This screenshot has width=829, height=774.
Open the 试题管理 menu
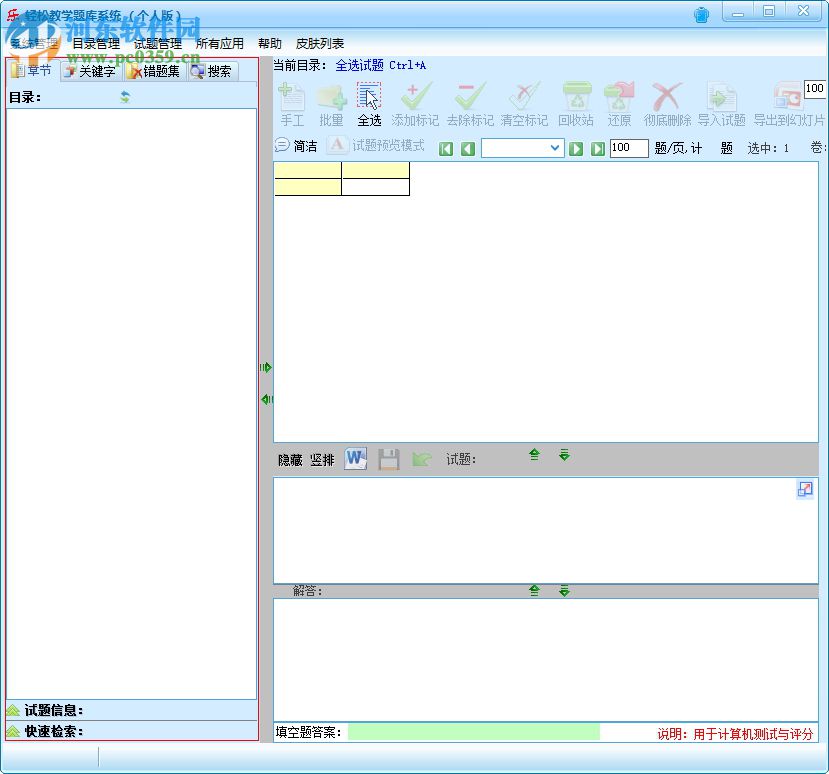153,44
